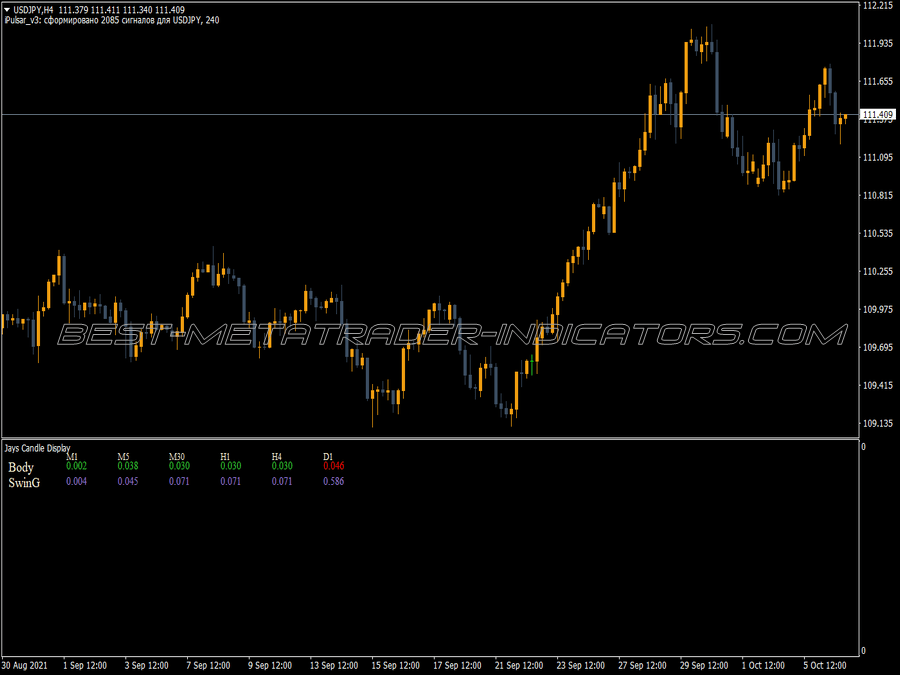Click the blue 0.586 SwinG value for D1
The image size is (900, 675).
[x=334, y=481]
